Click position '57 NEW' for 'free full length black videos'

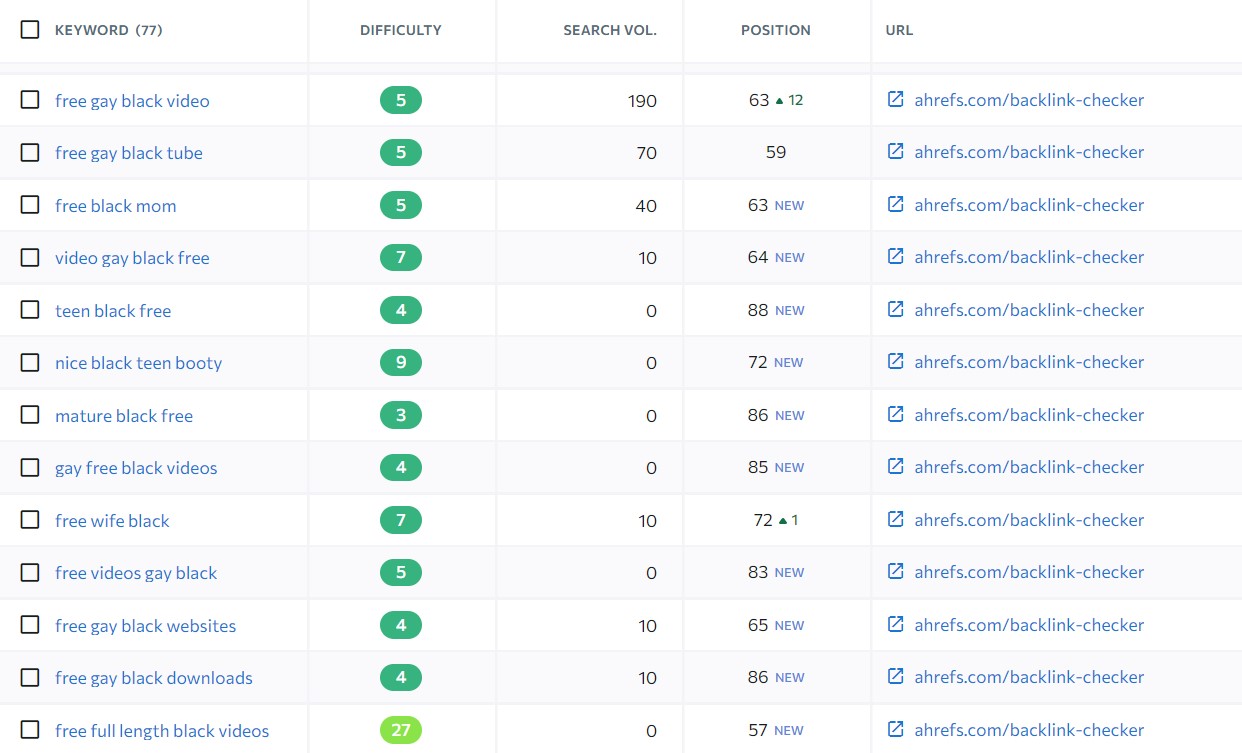point(776,730)
